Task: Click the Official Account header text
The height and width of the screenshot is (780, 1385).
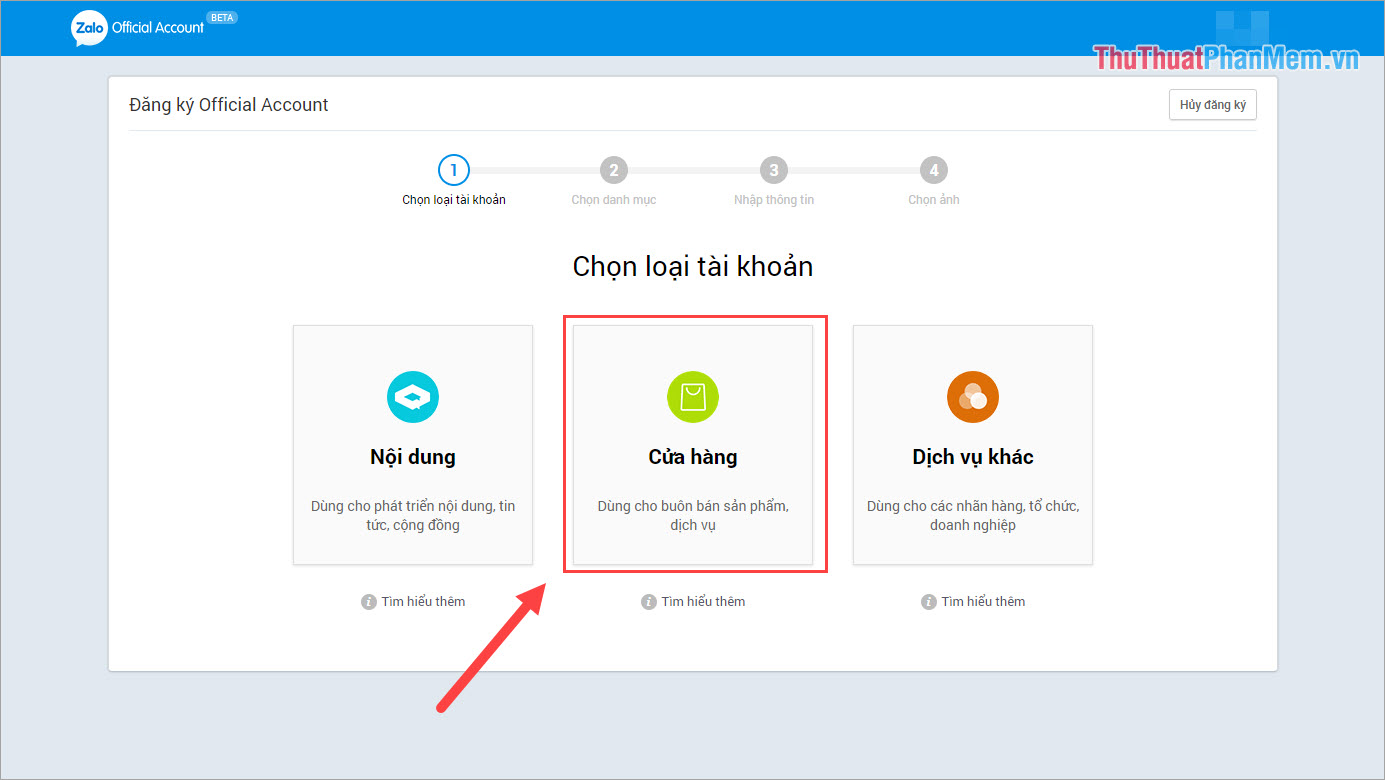Action: pyautogui.click(x=158, y=28)
